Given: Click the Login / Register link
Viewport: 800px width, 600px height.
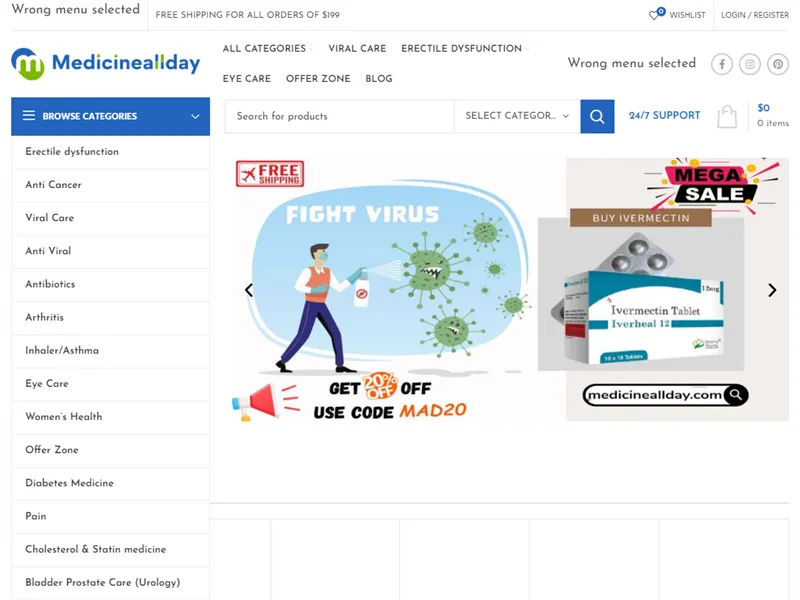Looking at the screenshot, I should (755, 15).
